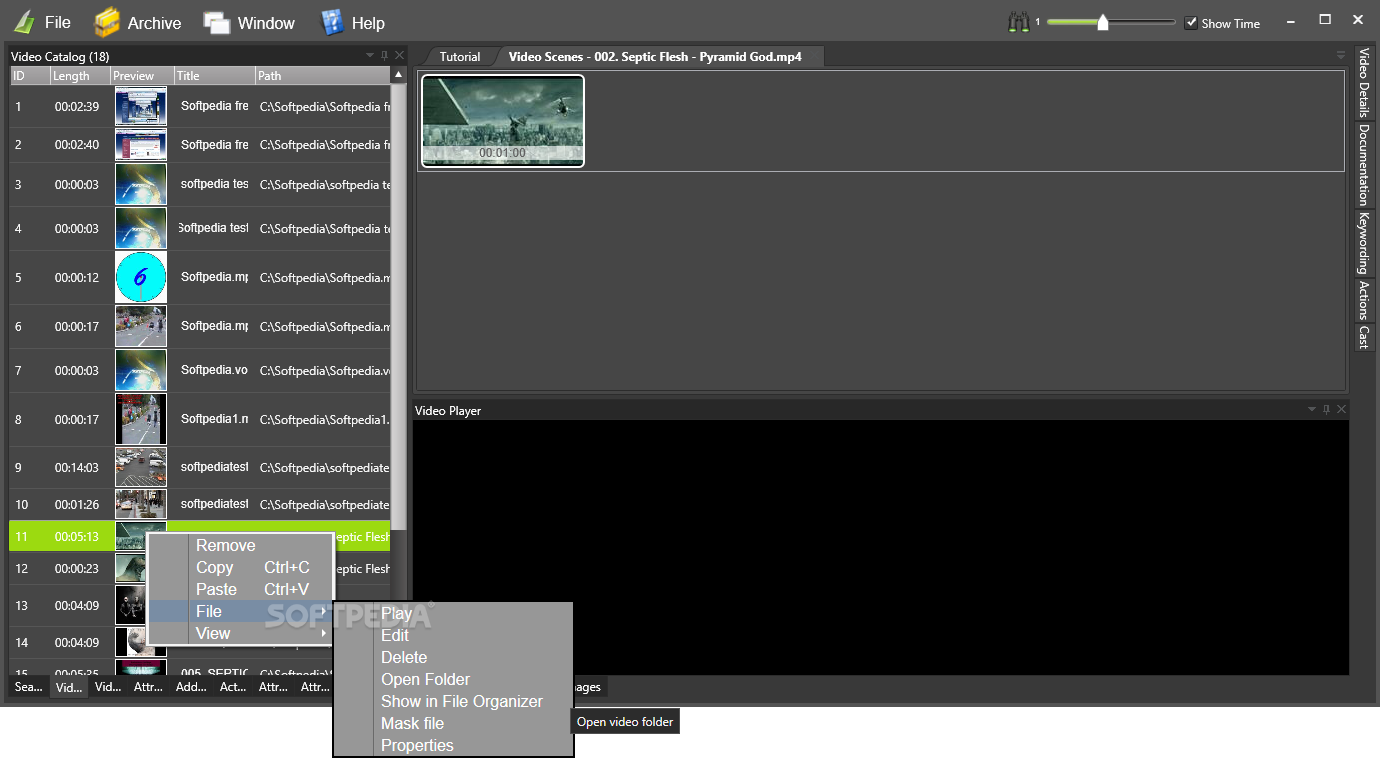This screenshot has height=758, width=1380.
Task: Select preview thumbnail of video ID 4
Action: pyautogui.click(x=141, y=228)
